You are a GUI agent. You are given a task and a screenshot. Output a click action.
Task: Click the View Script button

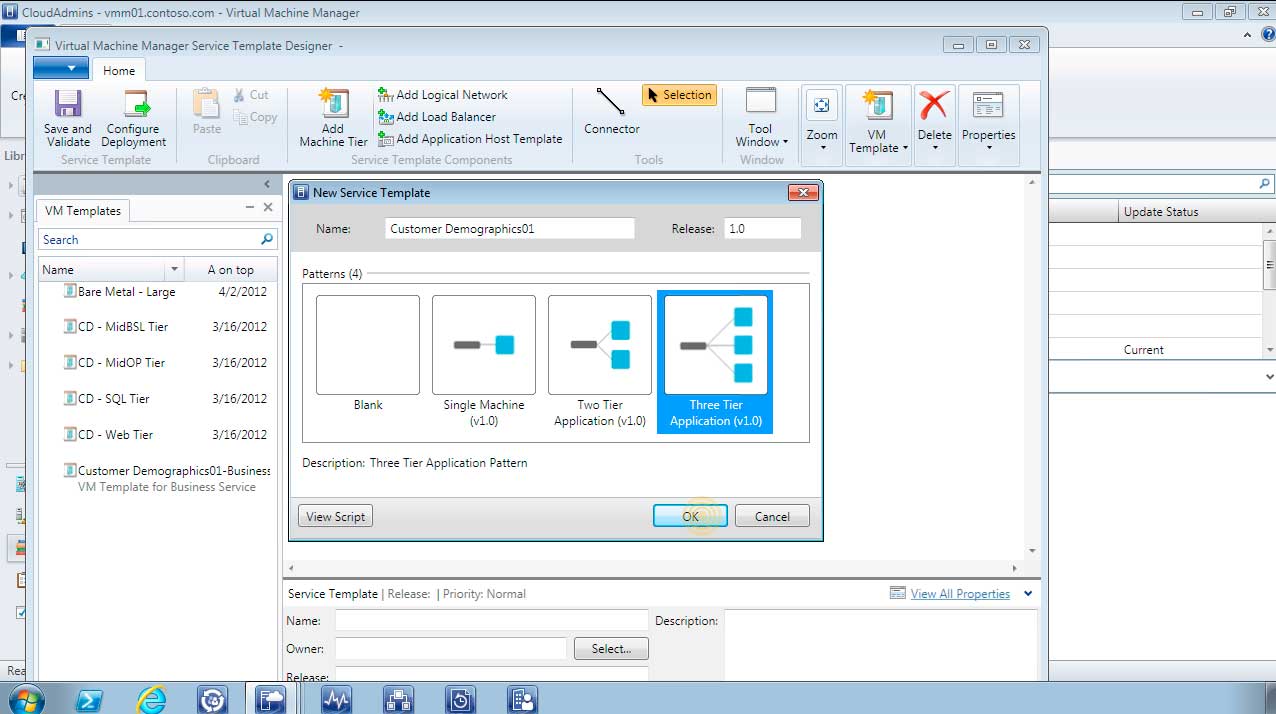(x=336, y=517)
